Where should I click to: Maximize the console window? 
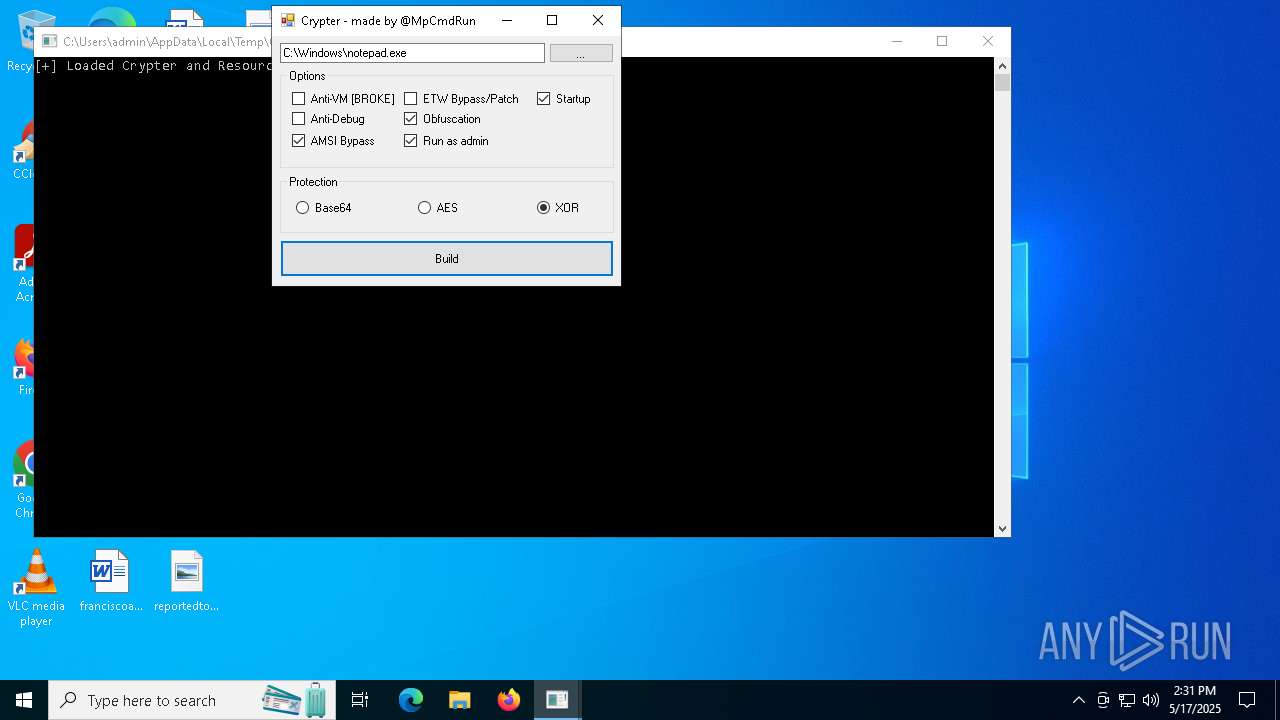(x=942, y=41)
